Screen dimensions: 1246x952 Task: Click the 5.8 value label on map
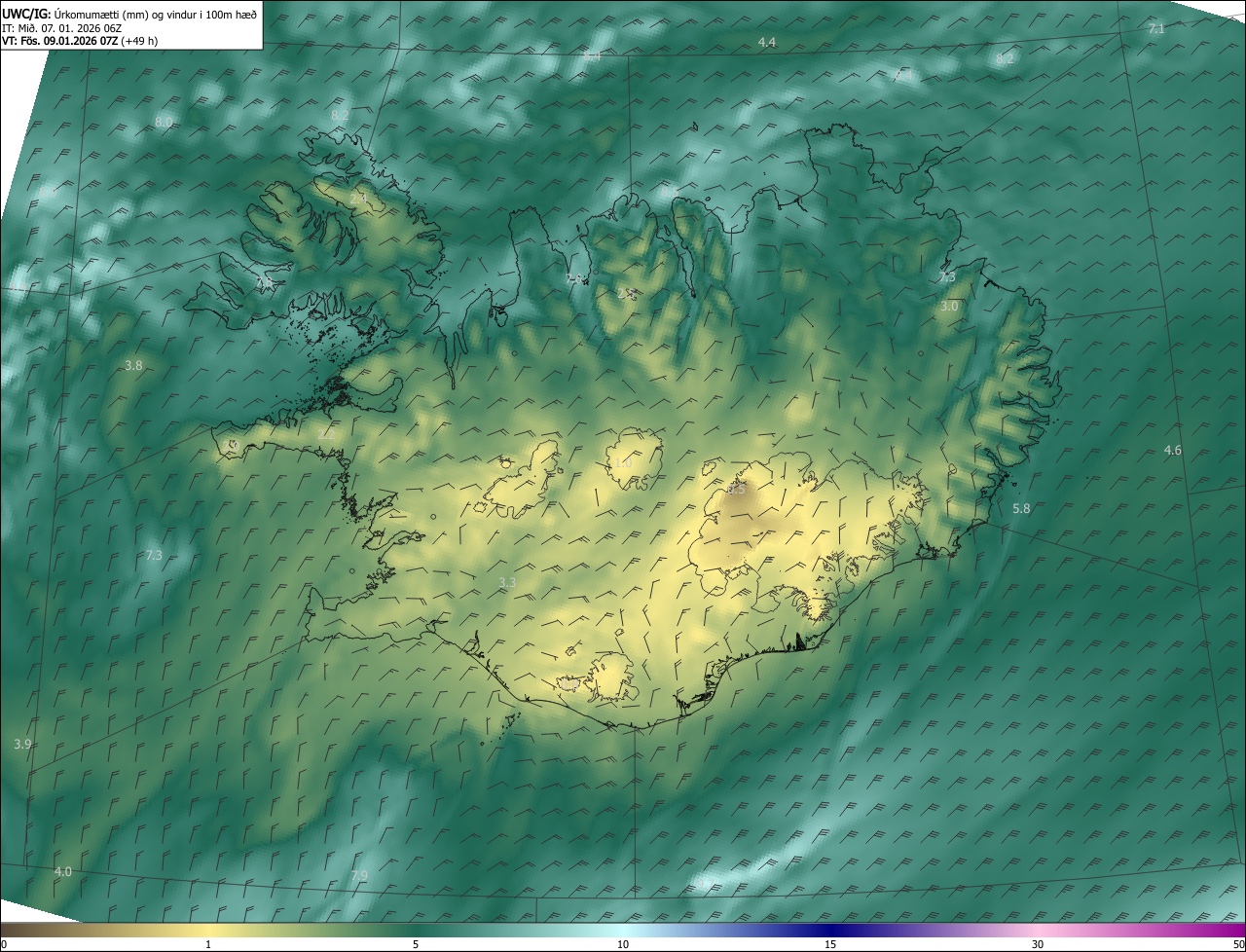pyautogui.click(x=1021, y=509)
